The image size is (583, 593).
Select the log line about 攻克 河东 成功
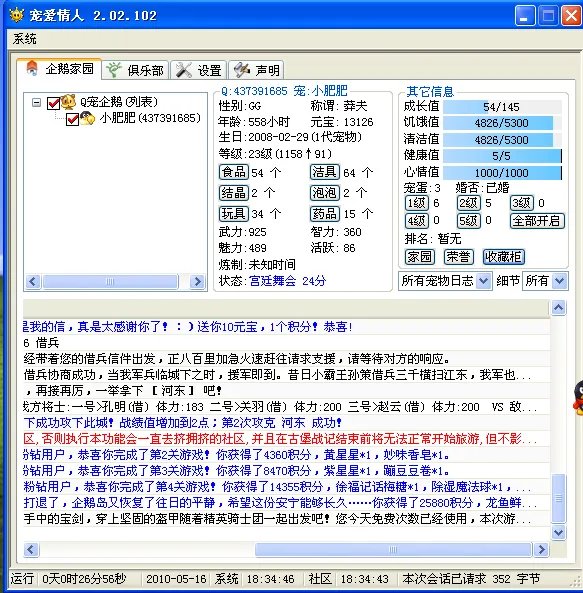tap(286, 423)
